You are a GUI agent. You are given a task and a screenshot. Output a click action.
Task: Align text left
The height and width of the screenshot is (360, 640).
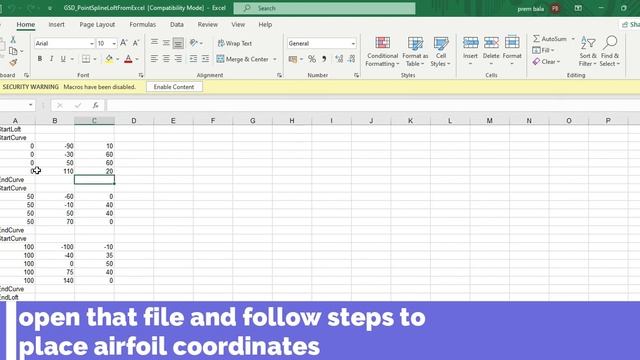click(x=154, y=59)
